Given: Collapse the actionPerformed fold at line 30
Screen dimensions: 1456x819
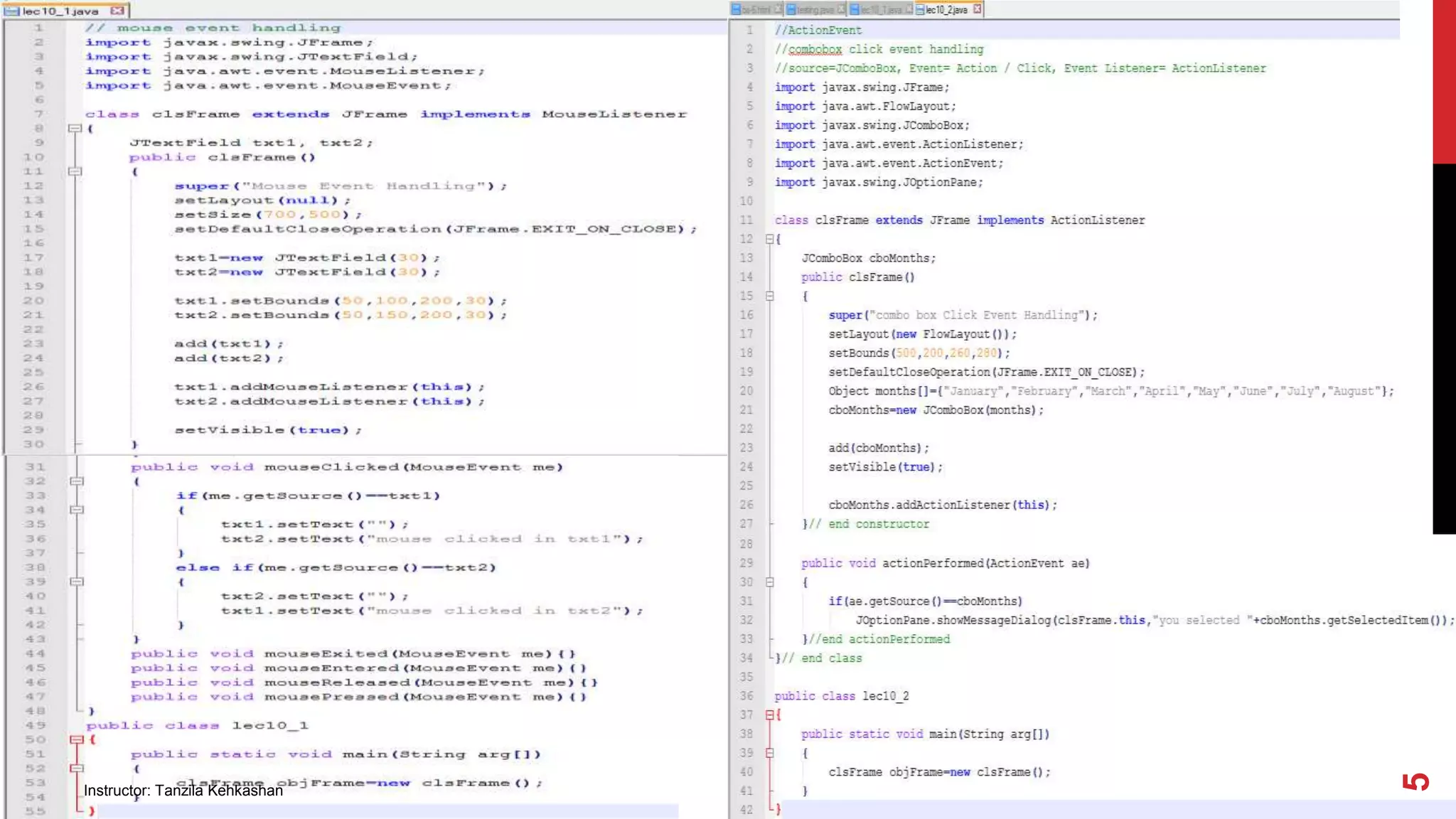Looking at the screenshot, I should click(x=769, y=582).
